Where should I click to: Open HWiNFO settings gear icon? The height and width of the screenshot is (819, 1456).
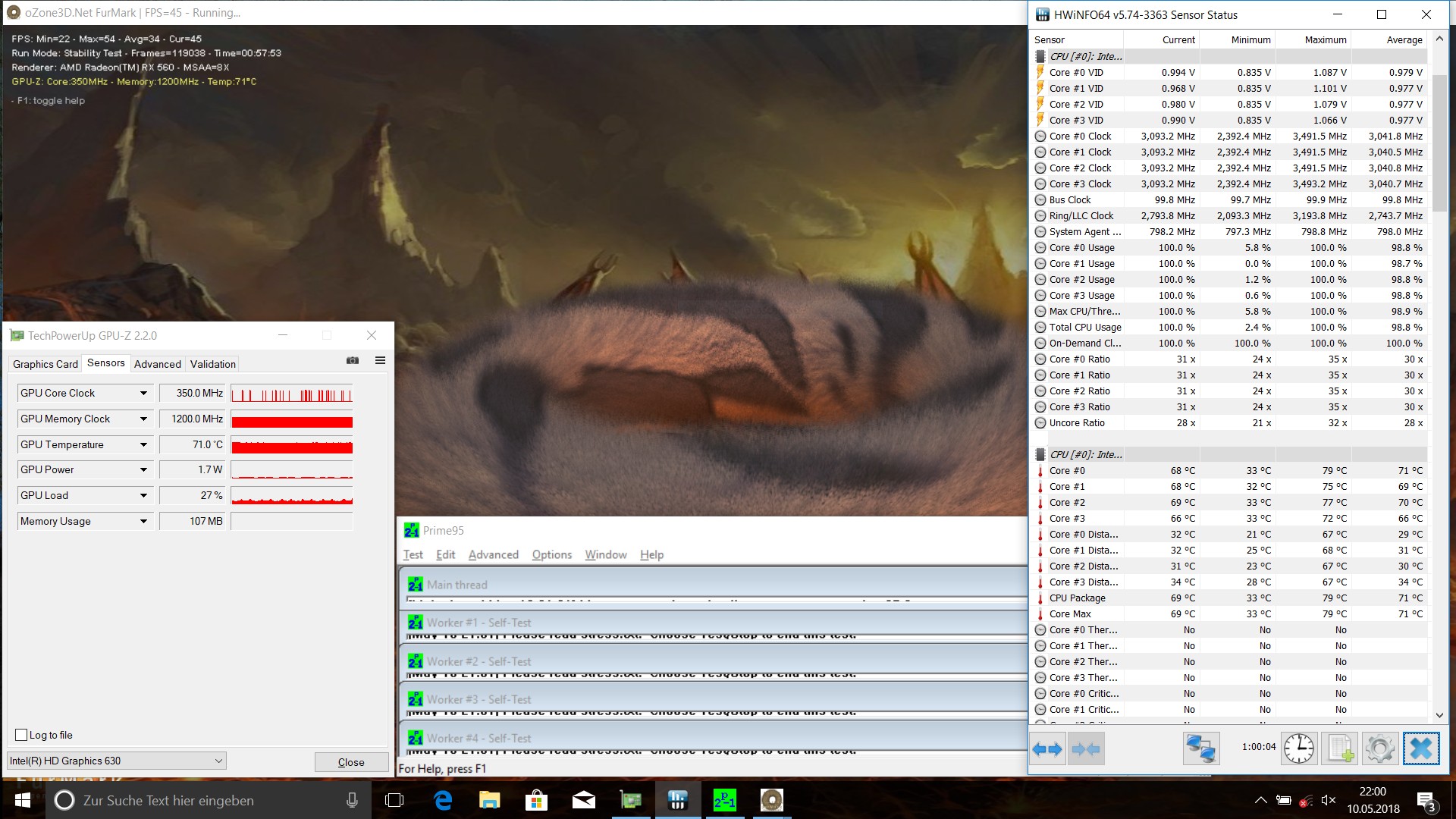pyautogui.click(x=1379, y=748)
